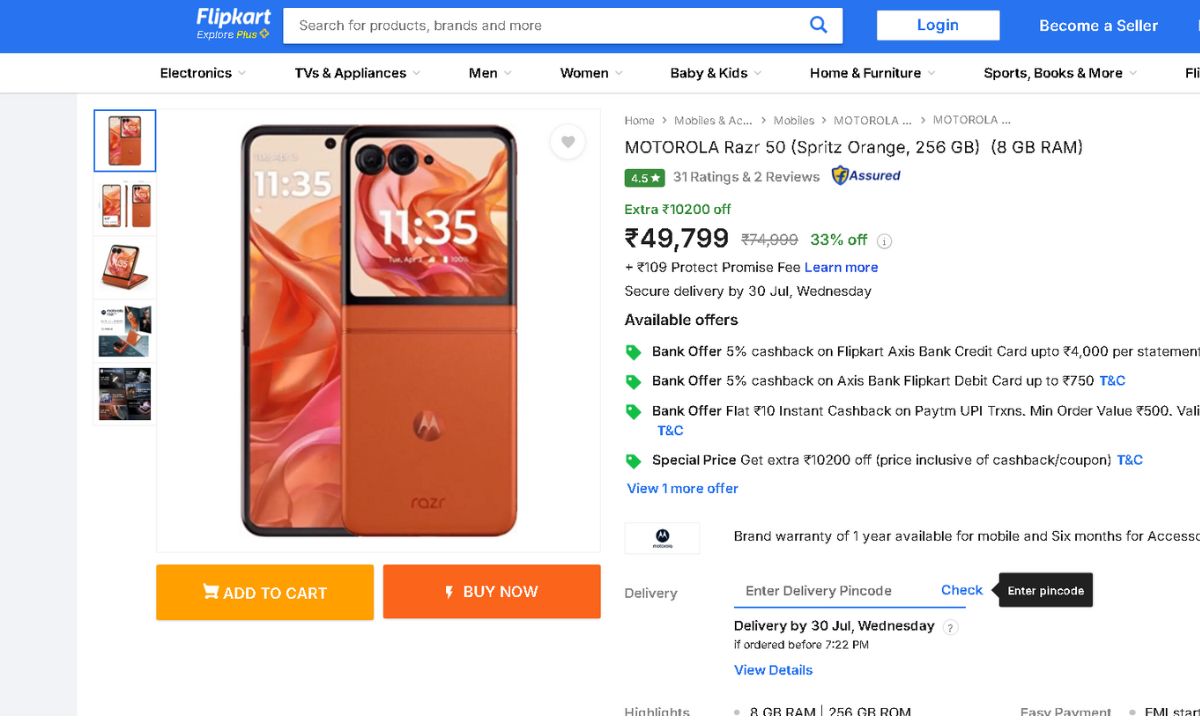The image size is (1200, 720).
Task: Add phone to wishlist with heart icon
Action: point(567,142)
